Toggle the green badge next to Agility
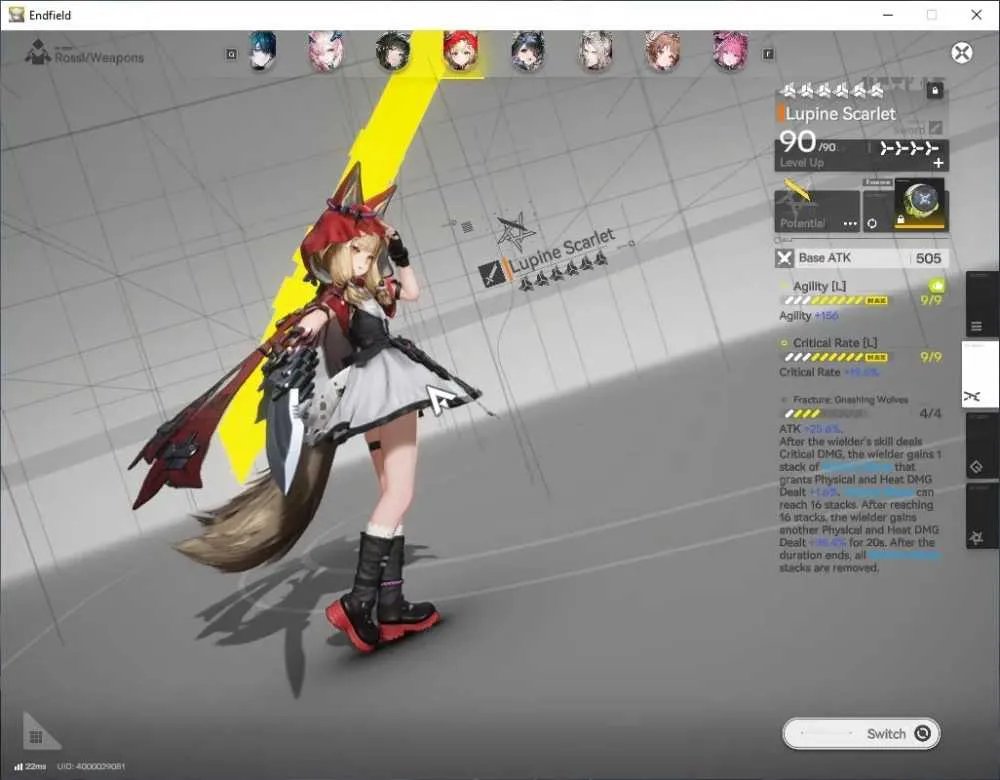The height and width of the screenshot is (780, 1000). tap(936, 284)
